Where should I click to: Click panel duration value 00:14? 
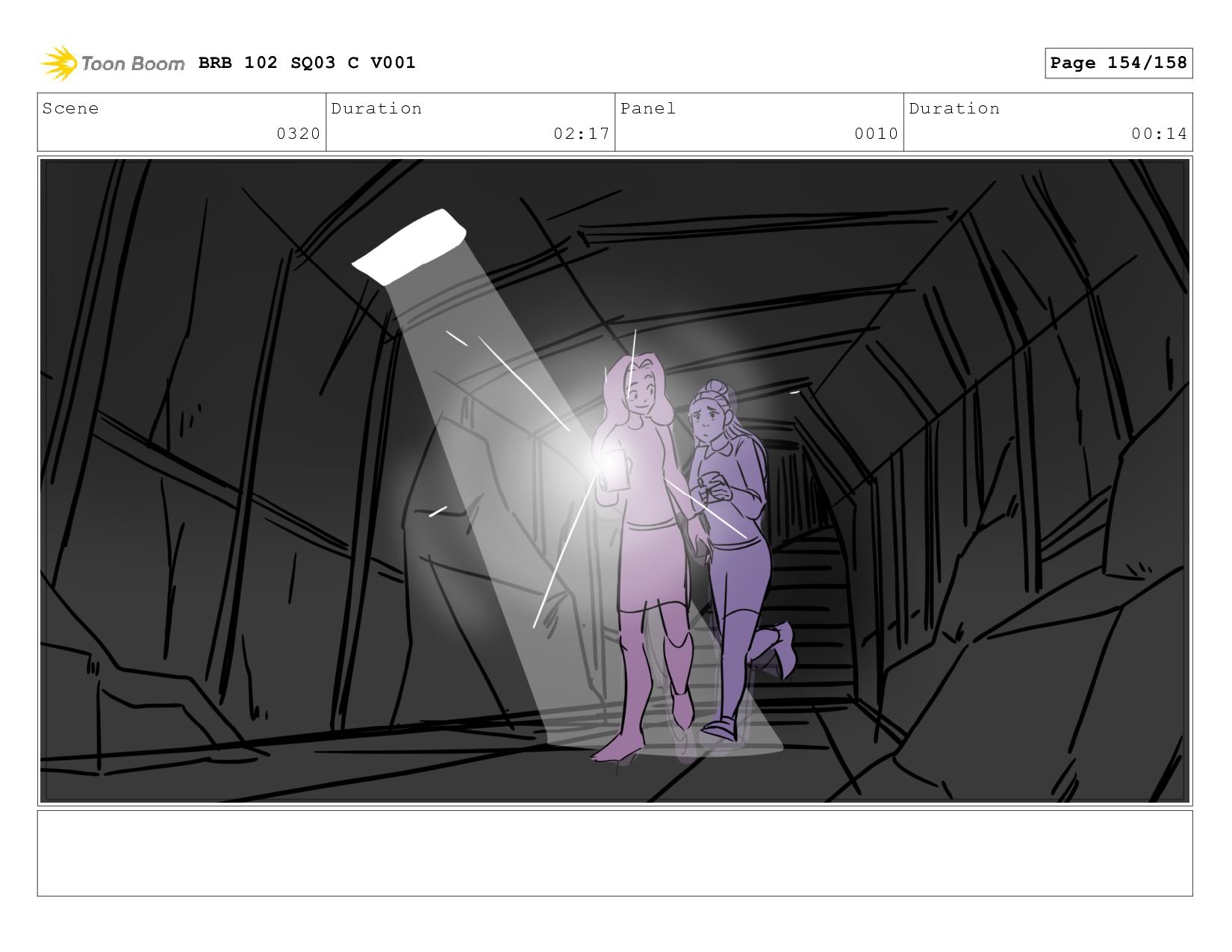[x=1159, y=134]
